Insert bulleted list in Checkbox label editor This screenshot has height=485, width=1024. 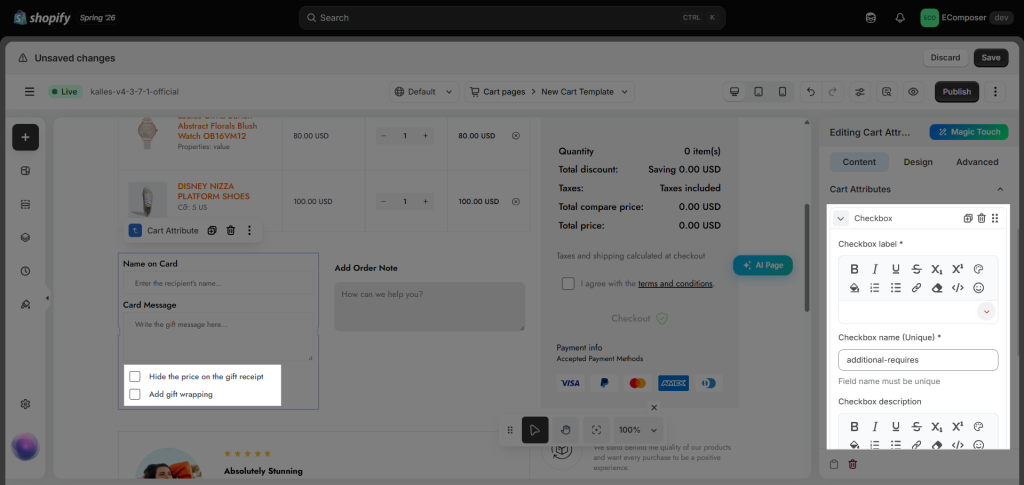pyautogui.click(x=895, y=288)
